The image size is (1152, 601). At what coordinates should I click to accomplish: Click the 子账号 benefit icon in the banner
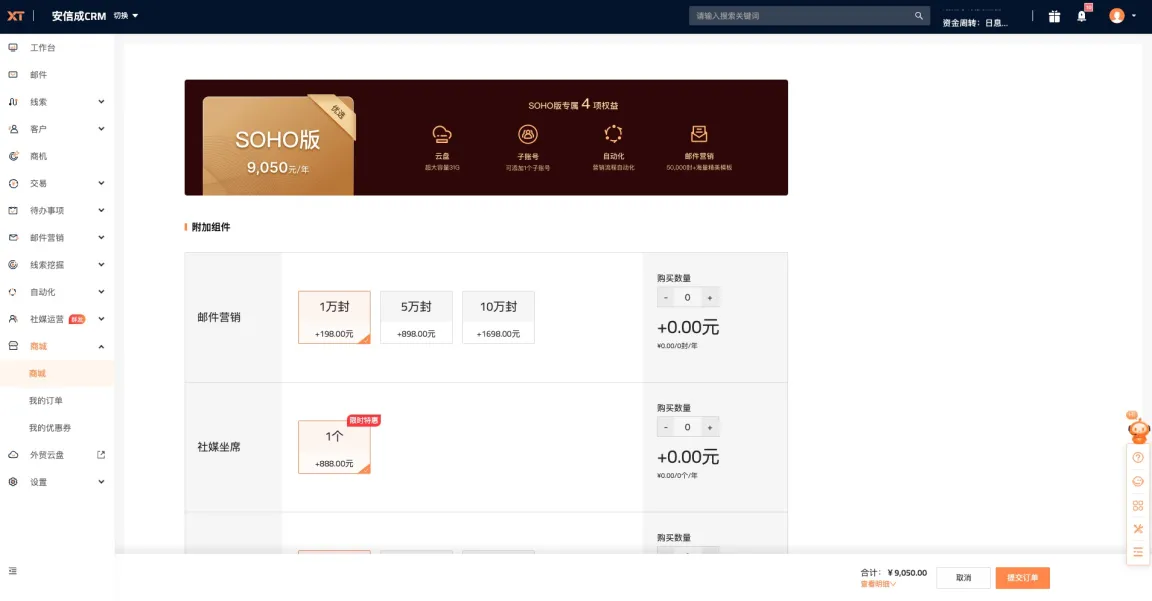click(528, 134)
